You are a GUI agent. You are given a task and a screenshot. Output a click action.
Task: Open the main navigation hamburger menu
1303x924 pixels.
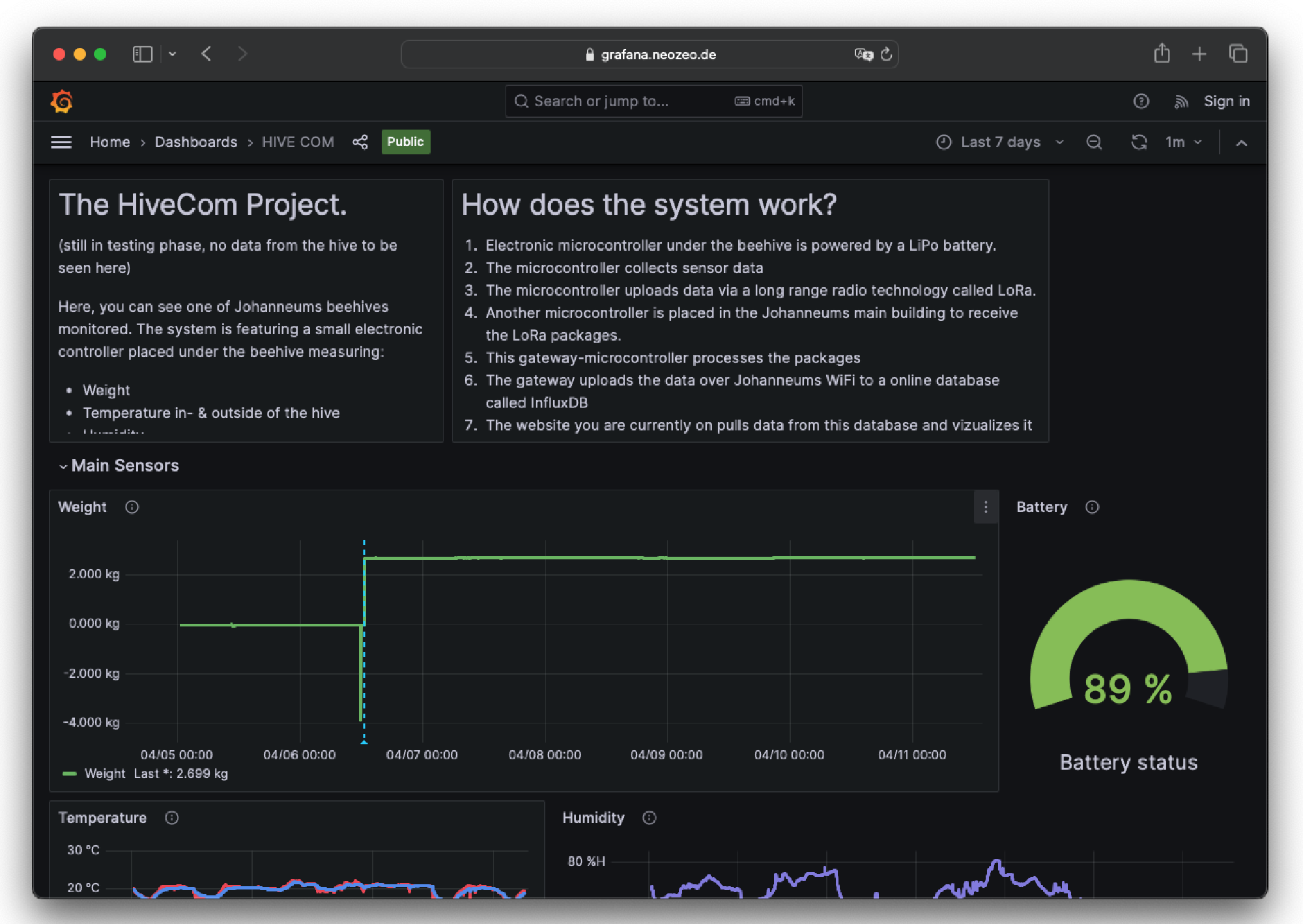(x=61, y=142)
